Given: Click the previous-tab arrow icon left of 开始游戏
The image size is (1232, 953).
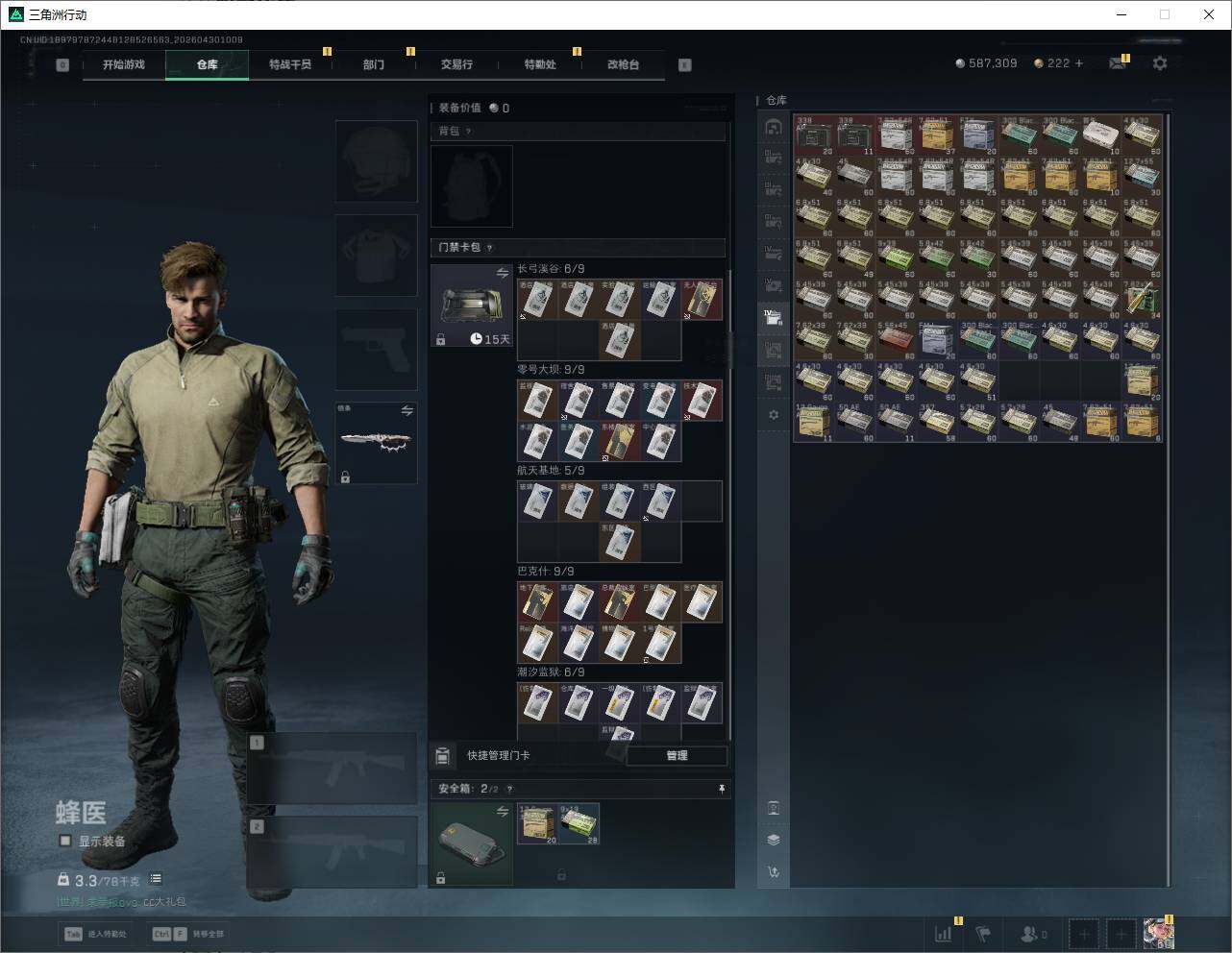Looking at the screenshot, I should coord(62,65).
